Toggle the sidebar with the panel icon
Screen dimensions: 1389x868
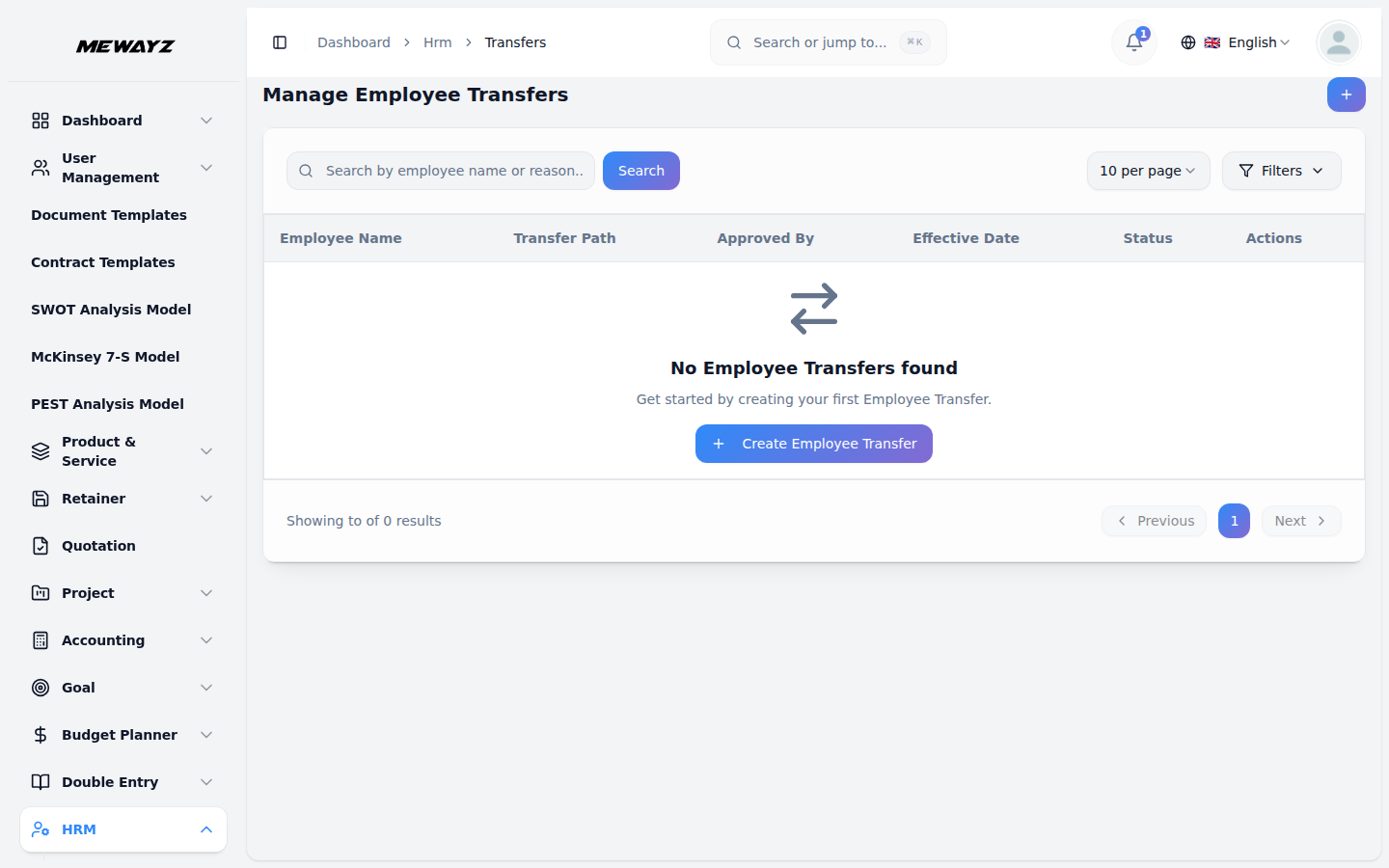(x=280, y=42)
